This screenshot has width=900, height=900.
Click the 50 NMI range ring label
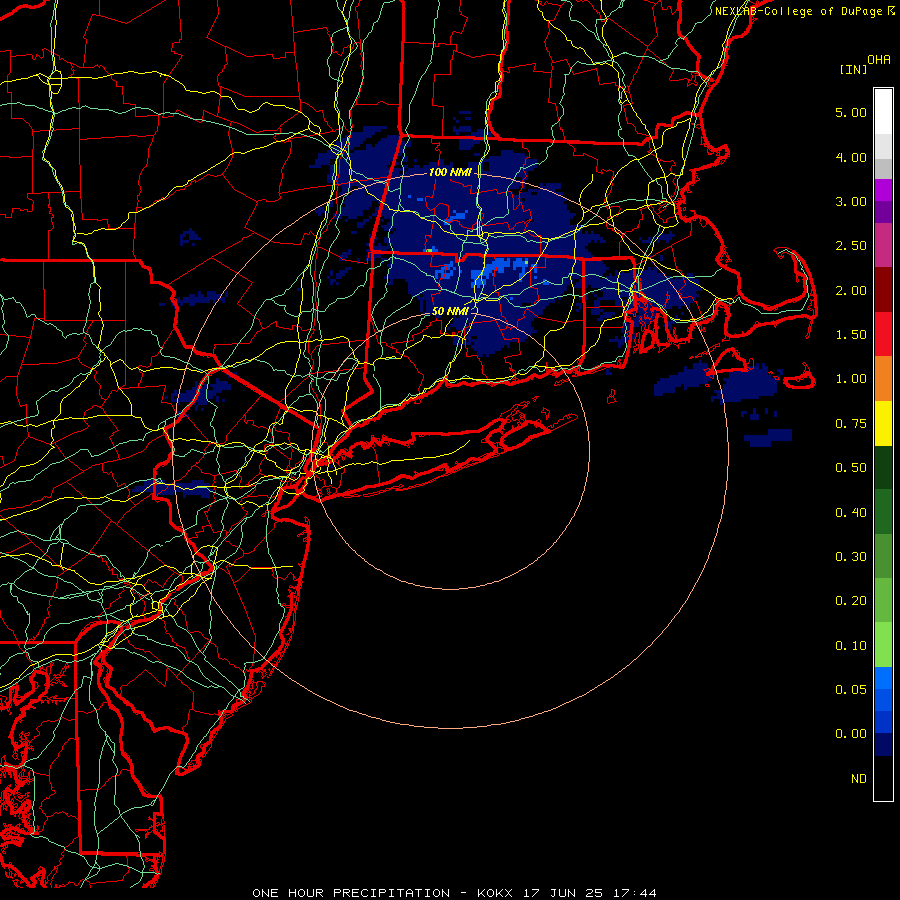450,311
